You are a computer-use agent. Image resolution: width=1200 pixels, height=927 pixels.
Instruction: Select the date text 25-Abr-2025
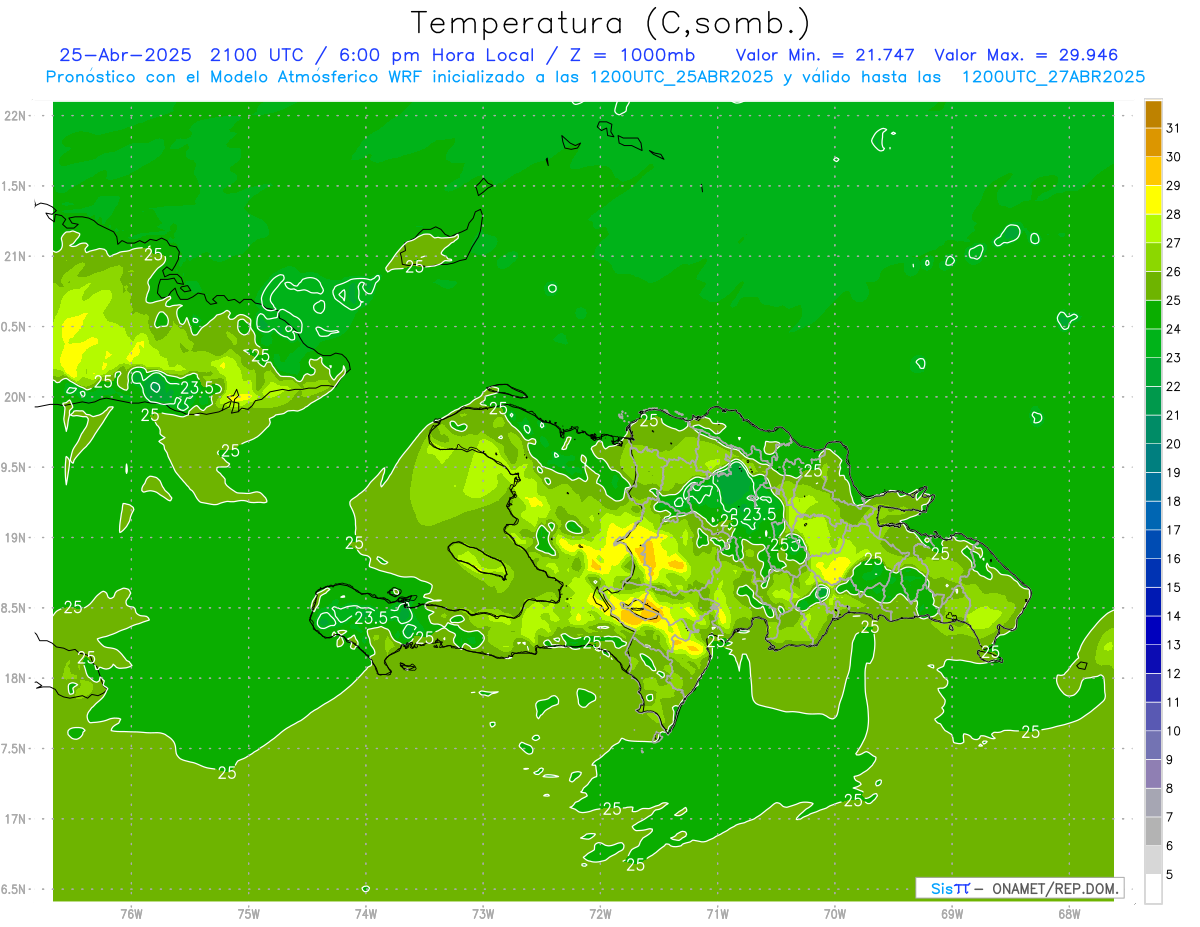click(x=125, y=55)
